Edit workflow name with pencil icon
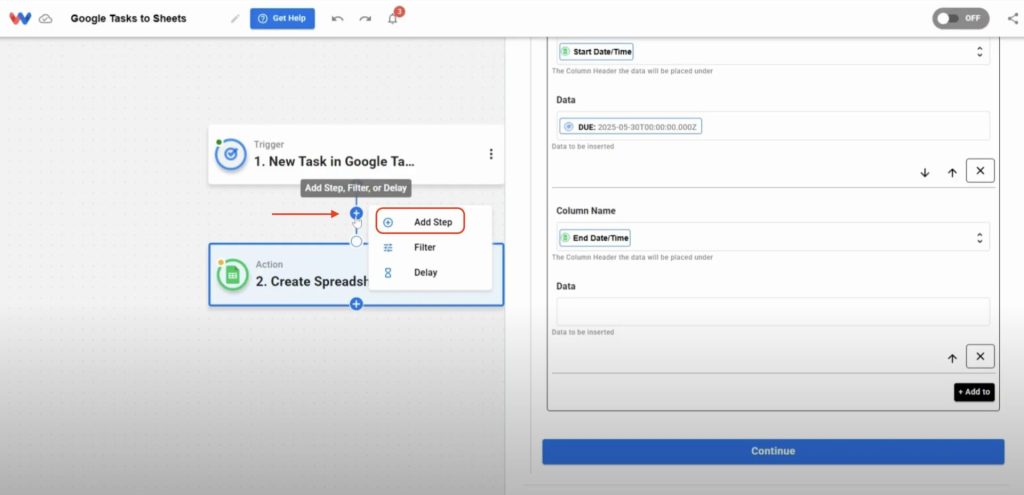 point(235,19)
